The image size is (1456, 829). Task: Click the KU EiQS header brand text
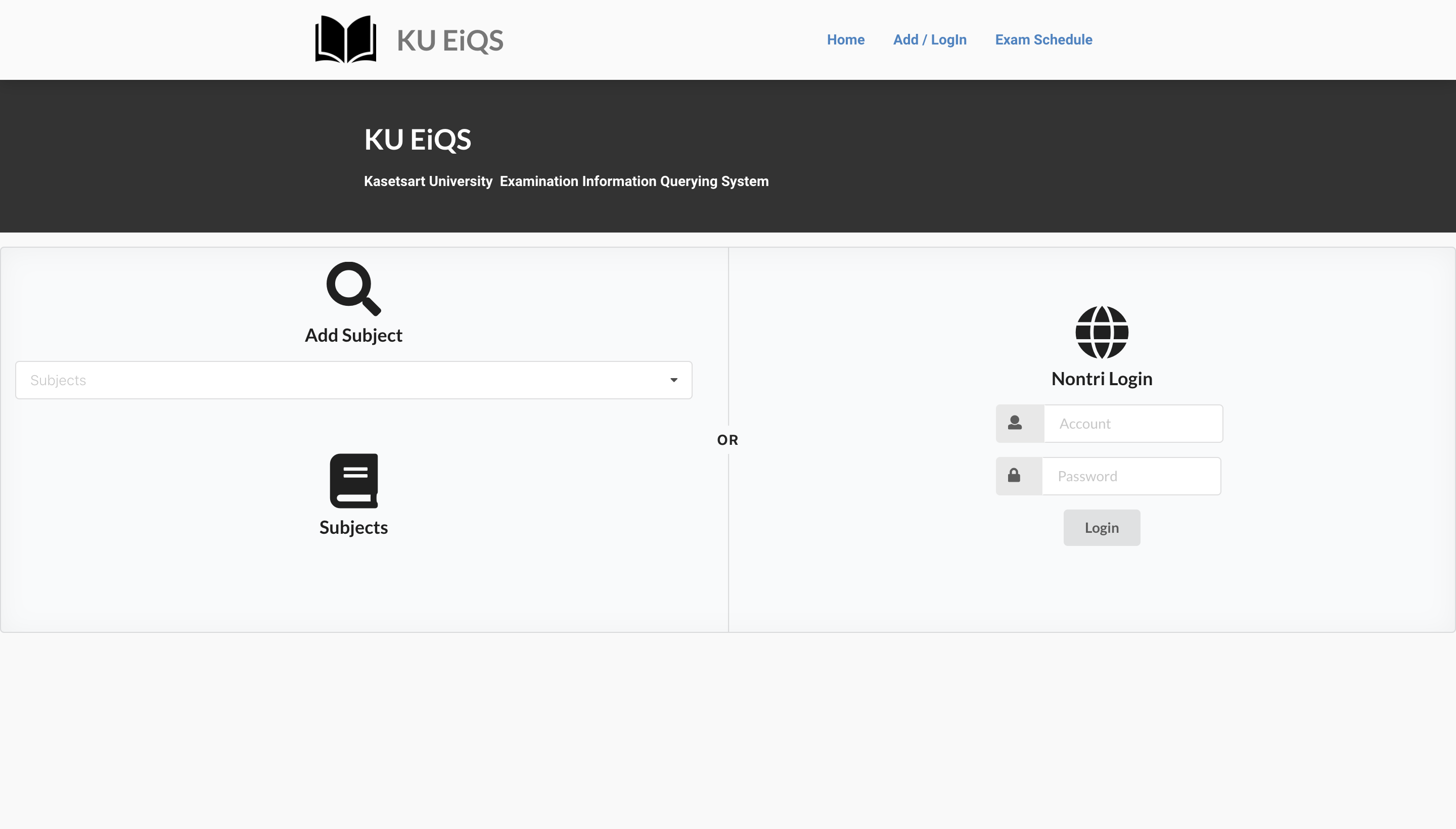tap(450, 40)
